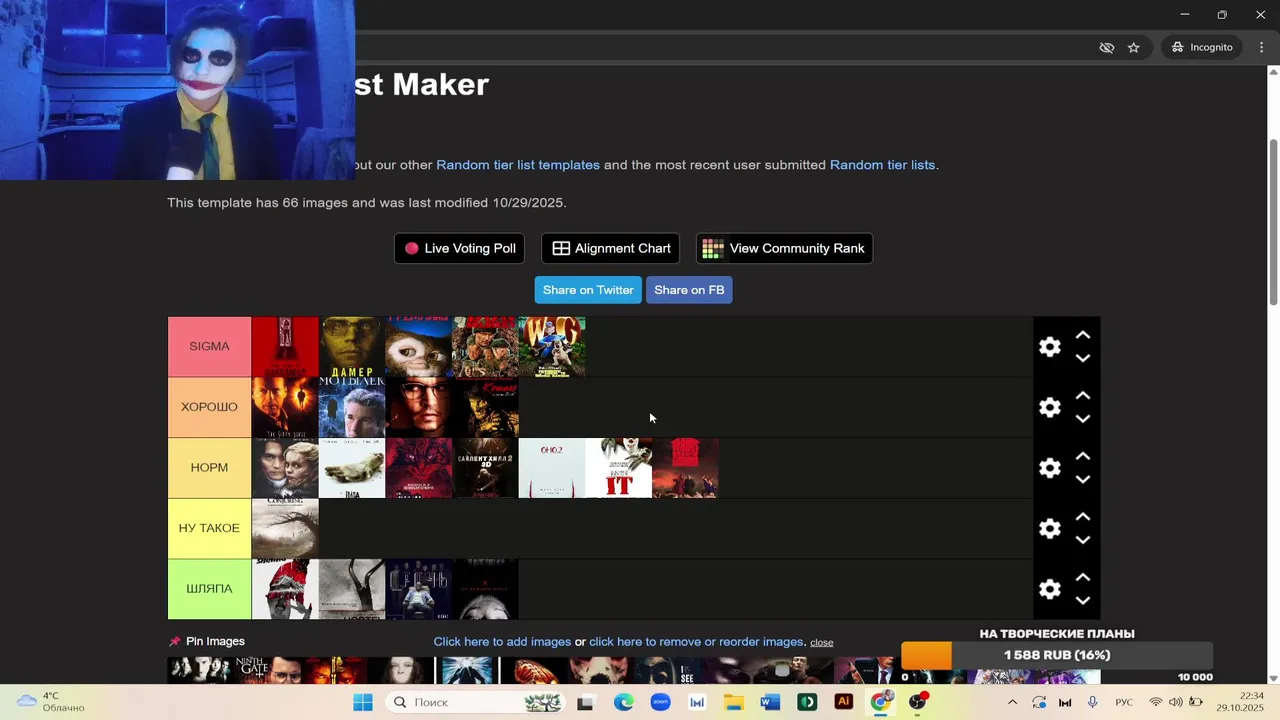
Task: Move ХОРОШО row down with arrow
Action: point(1083,419)
